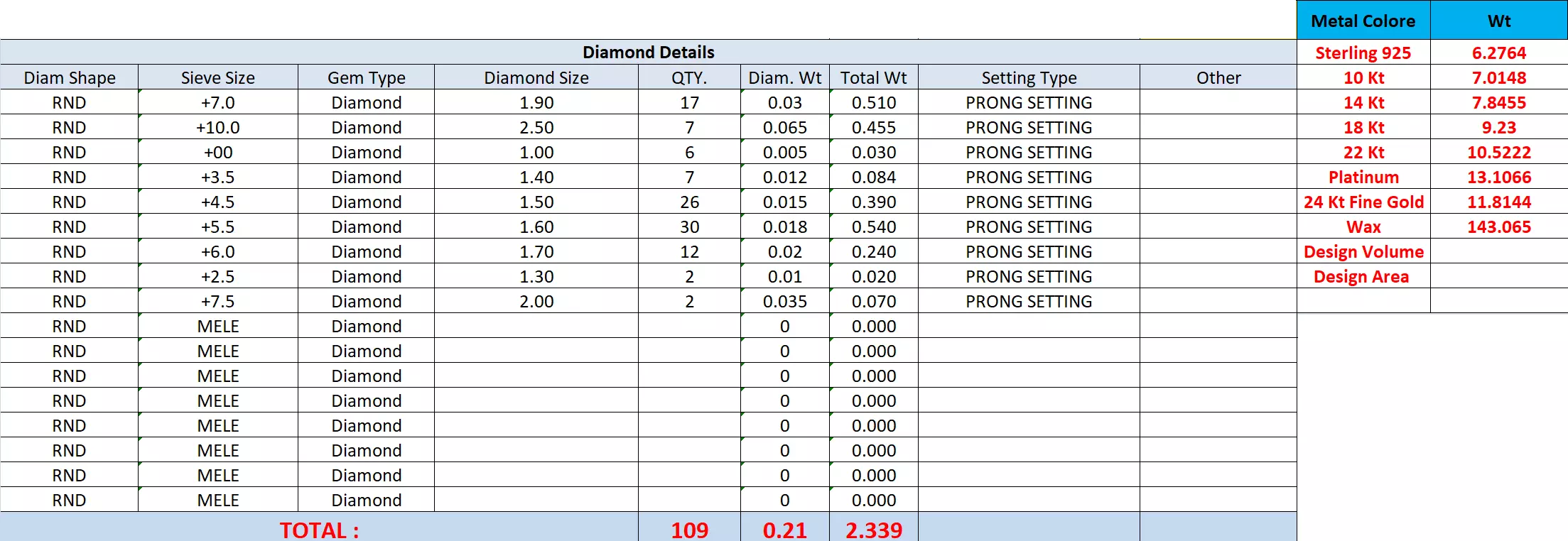Image resolution: width=1568 pixels, height=541 pixels.
Task: Select the grand total weight 2.339
Action: tap(873, 528)
